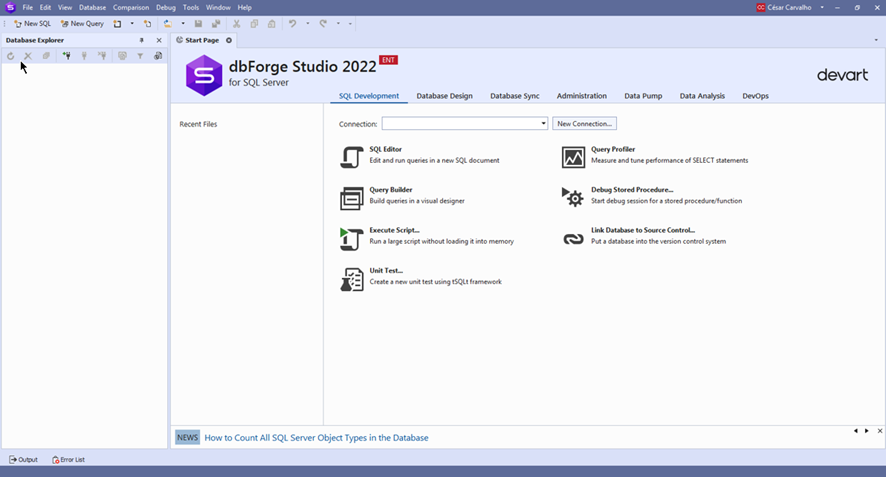Click the Execute Script icon
Viewport: 886px width, 477px height.
351,238
